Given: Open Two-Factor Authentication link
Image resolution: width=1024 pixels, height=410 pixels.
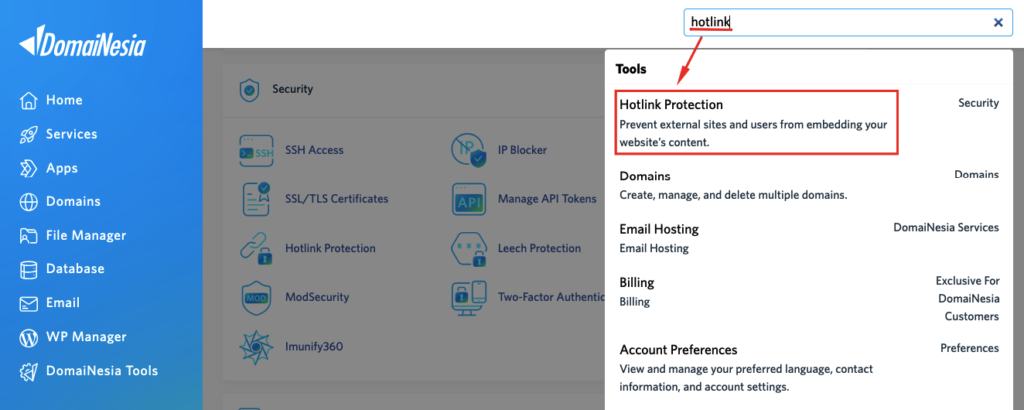Looking at the screenshot, I should coord(552,298).
